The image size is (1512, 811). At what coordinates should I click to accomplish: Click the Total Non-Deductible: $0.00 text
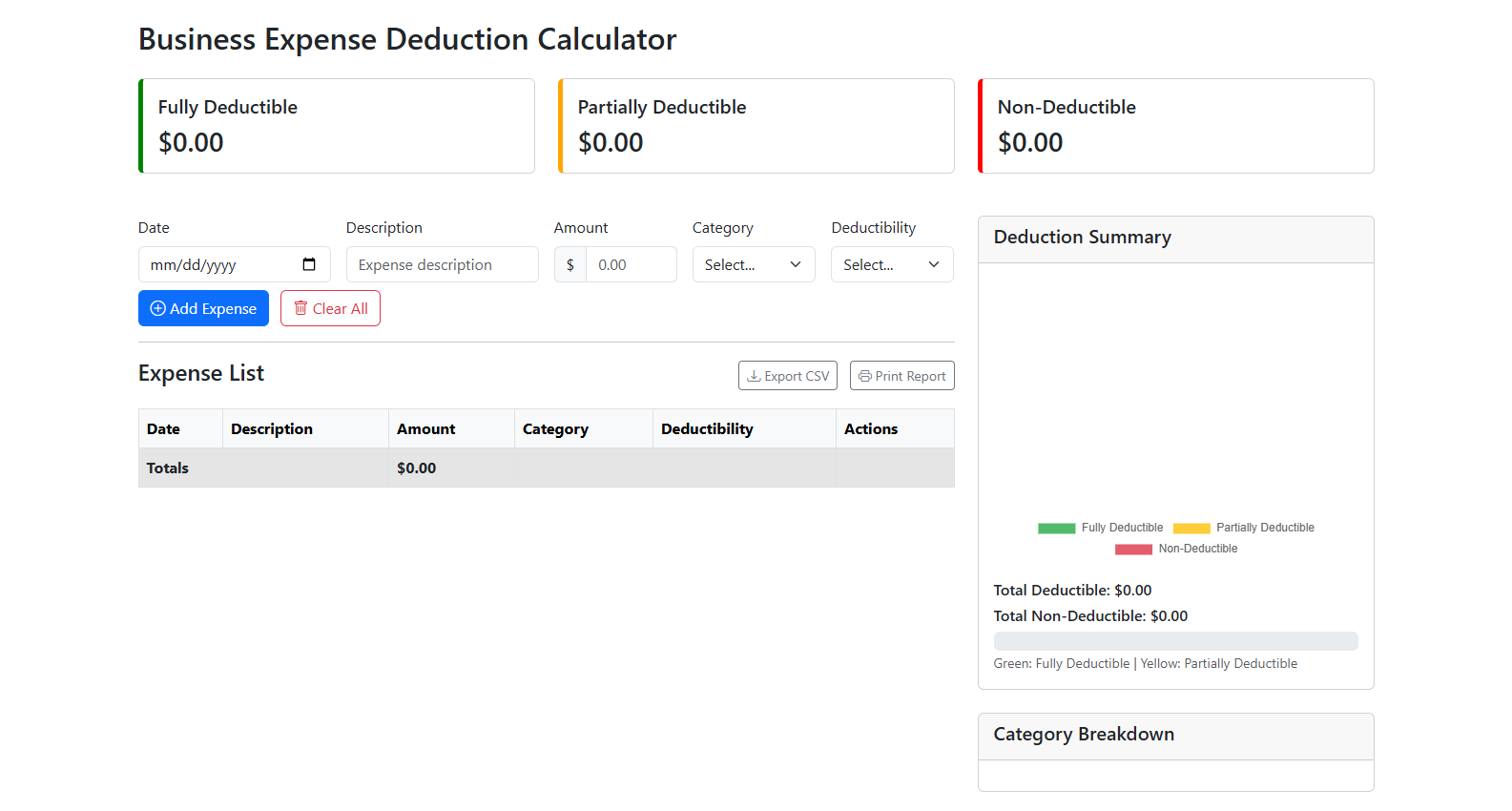click(1090, 615)
